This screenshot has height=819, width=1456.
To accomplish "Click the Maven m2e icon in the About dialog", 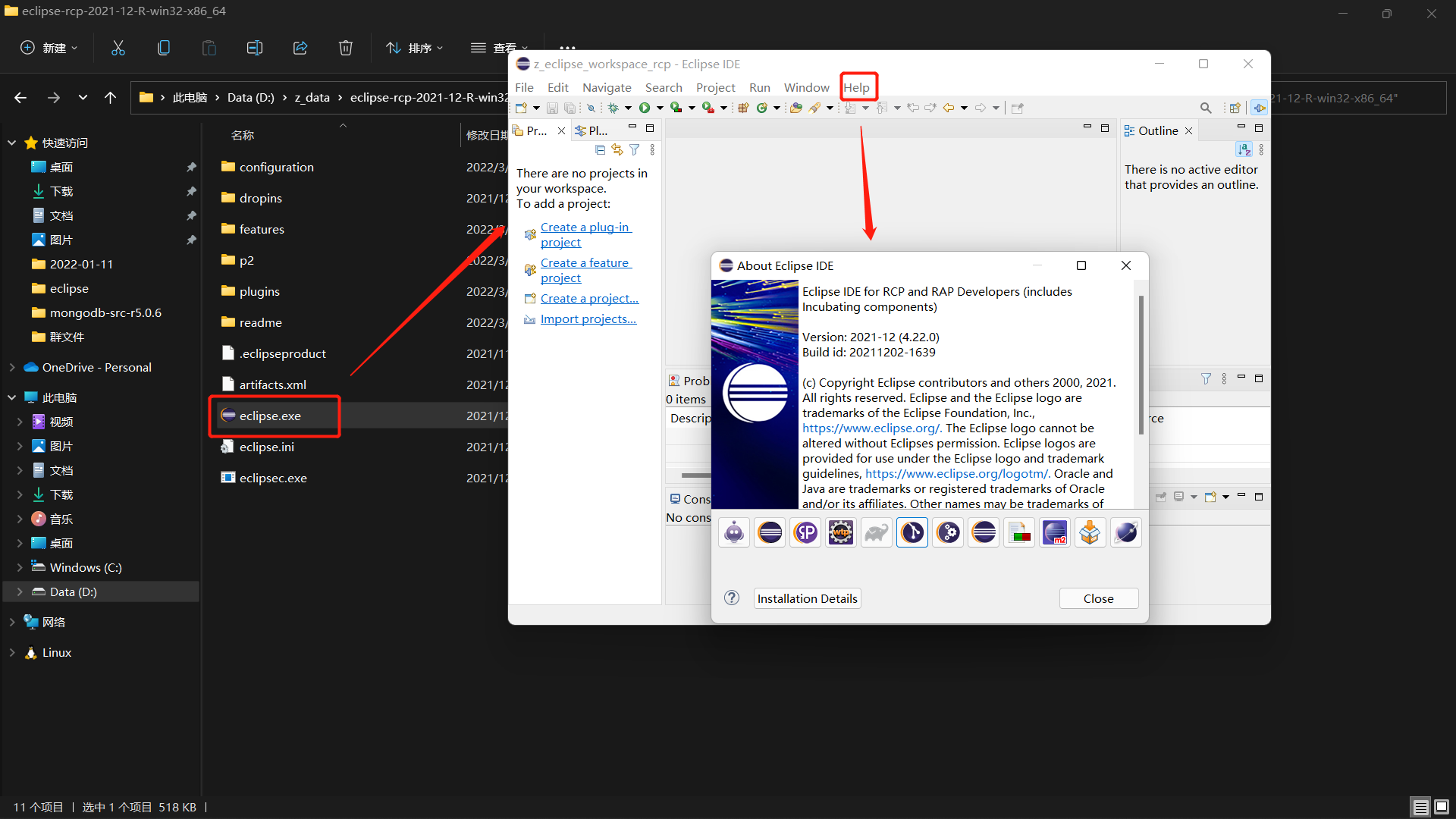I will [1054, 532].
